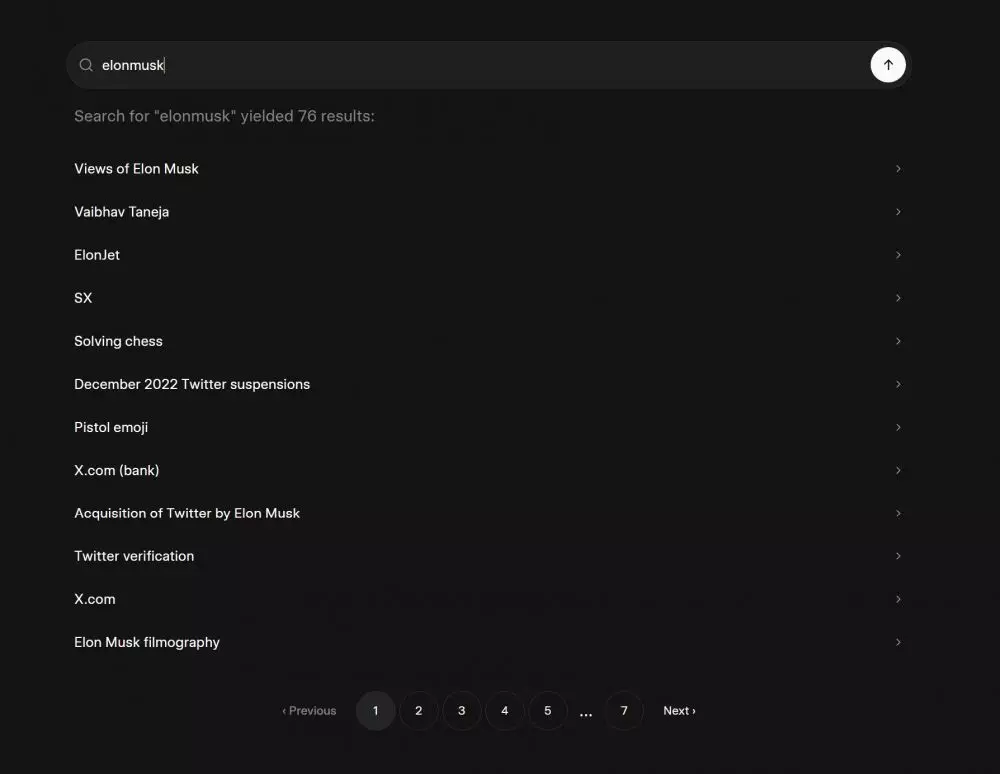Click the chevron beside Twitter verification
Viewport: 1000px width, 774px height.
pos(898,556)
